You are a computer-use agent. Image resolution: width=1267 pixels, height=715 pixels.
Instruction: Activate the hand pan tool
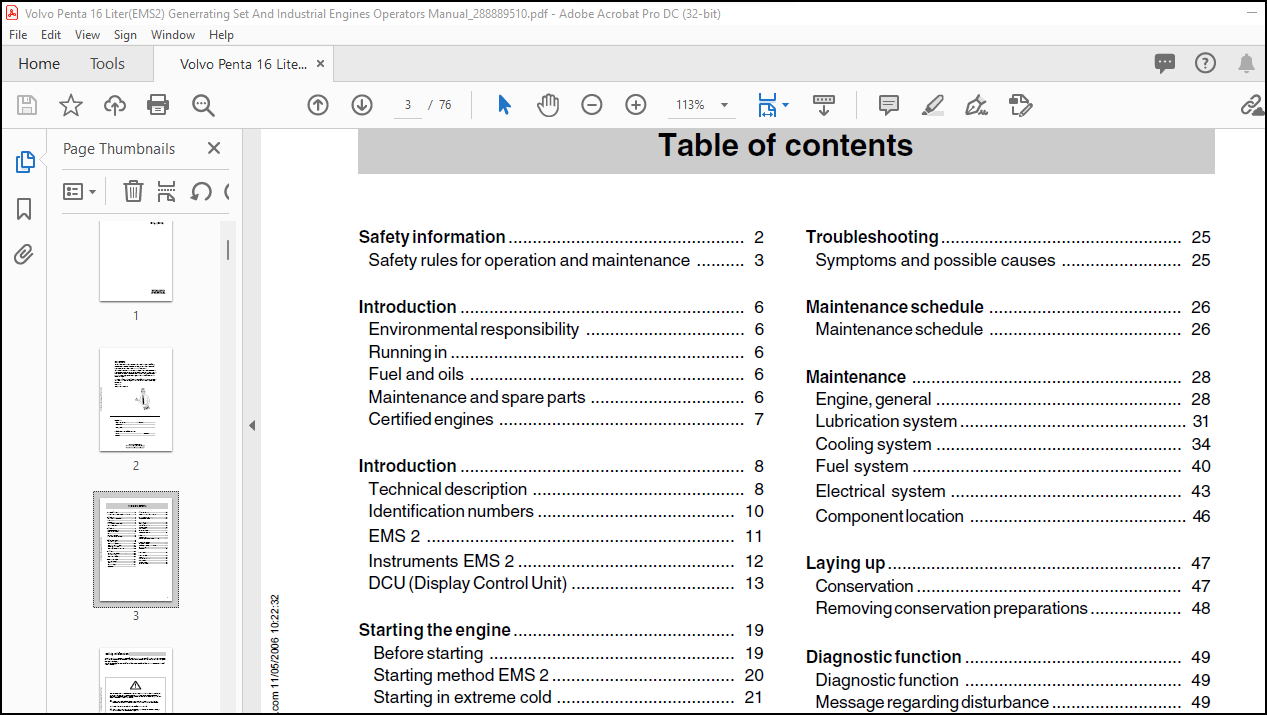[x=548, y=105]
